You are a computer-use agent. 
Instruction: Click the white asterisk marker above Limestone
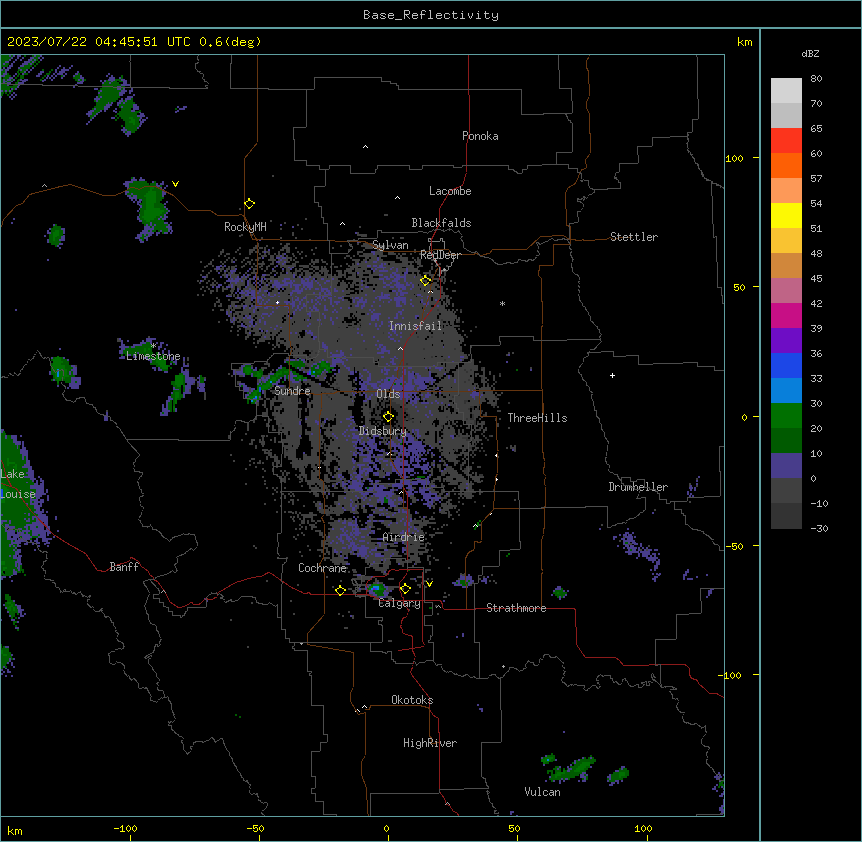[154, 346]
